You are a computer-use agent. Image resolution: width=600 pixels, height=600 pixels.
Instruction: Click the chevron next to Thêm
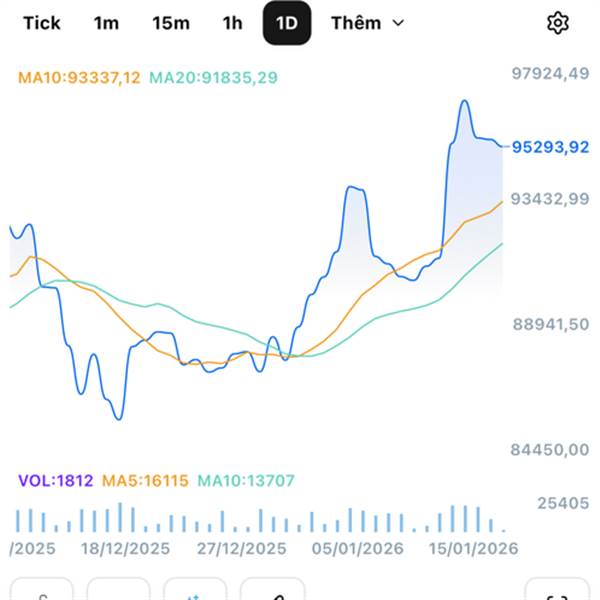tap(398, 23)
